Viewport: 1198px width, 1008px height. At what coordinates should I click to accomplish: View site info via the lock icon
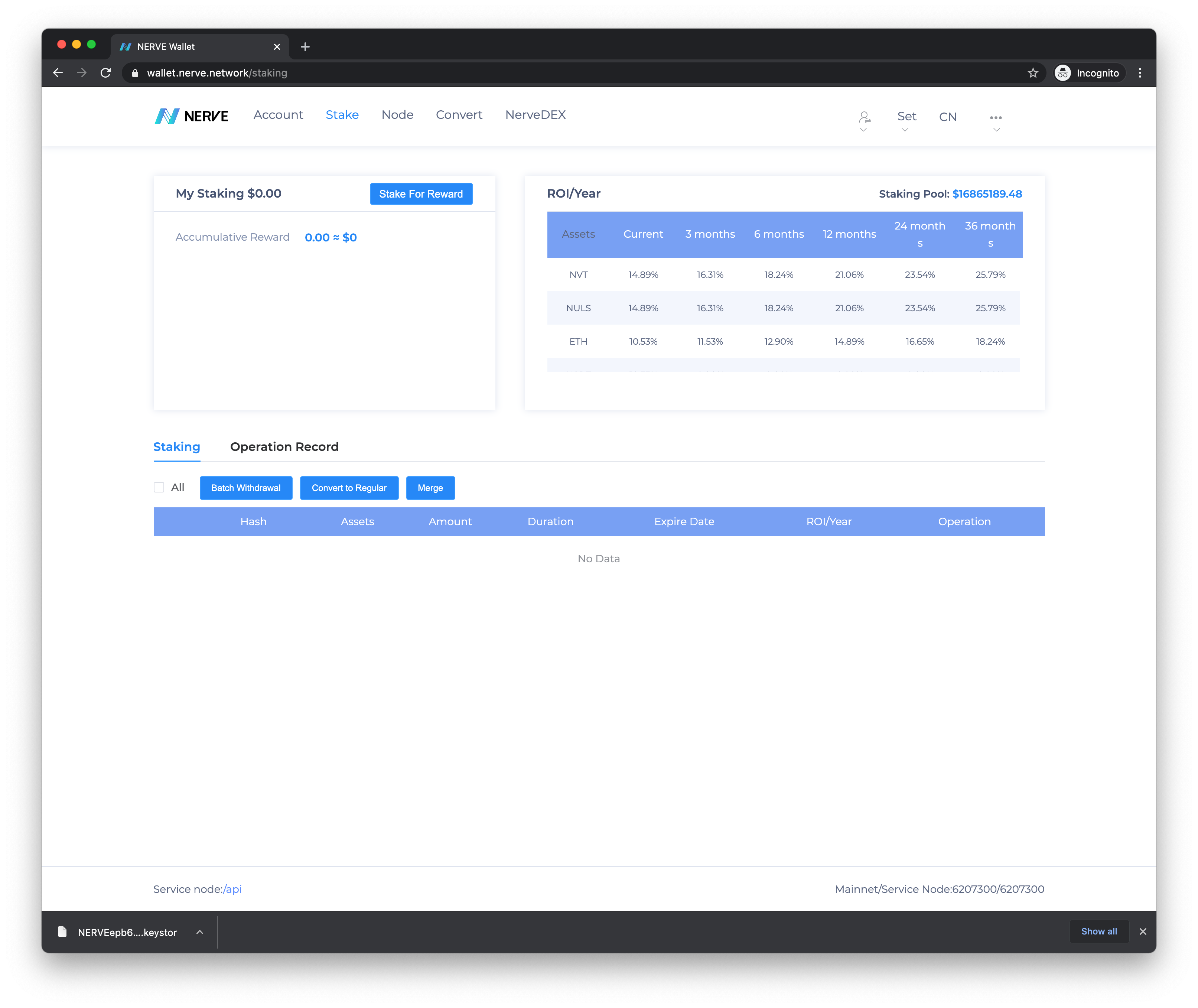click(135, 72)
